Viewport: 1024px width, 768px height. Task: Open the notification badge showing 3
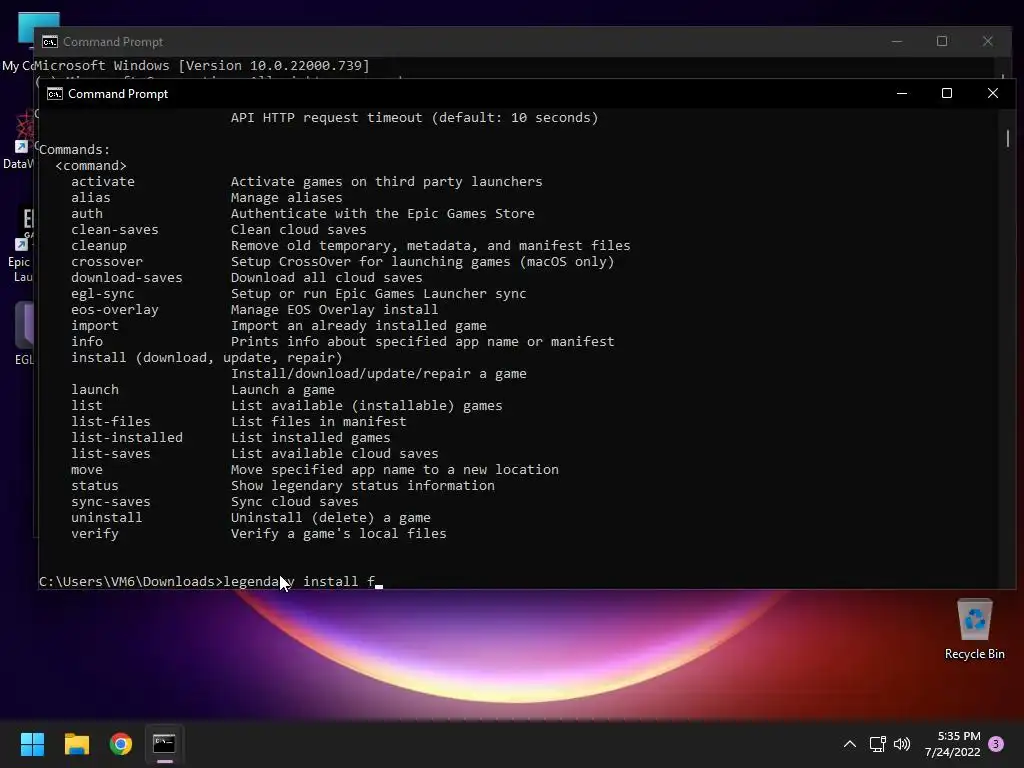(996, 744)
